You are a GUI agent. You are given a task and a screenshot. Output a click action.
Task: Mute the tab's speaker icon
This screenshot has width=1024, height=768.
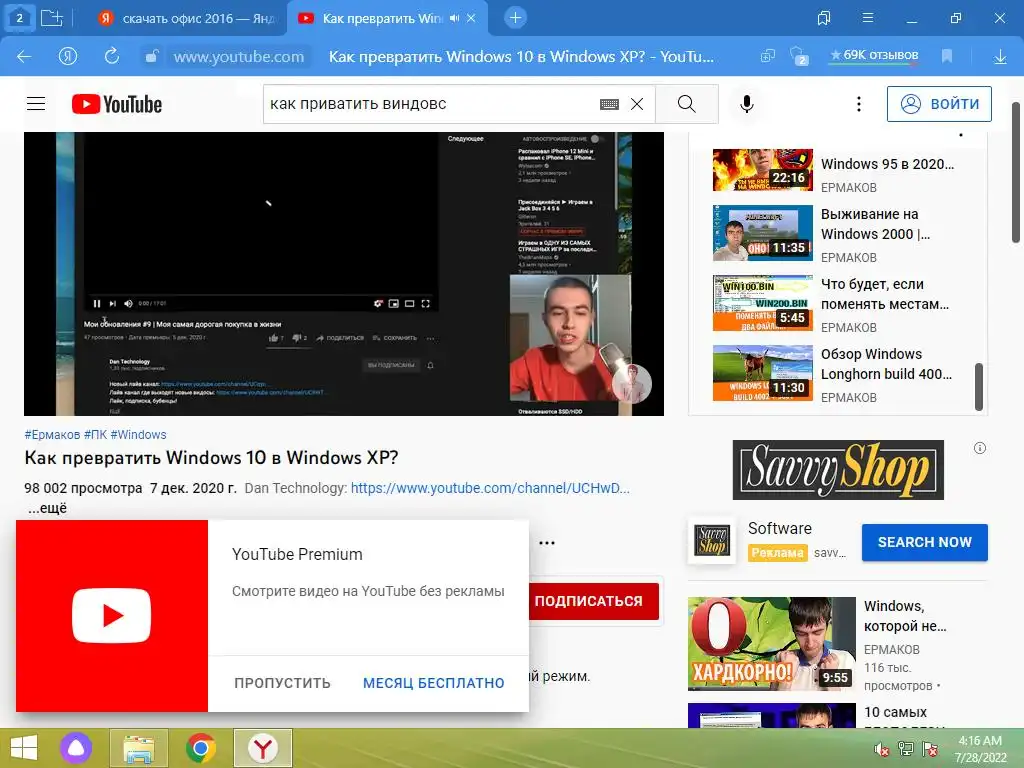(455, 18)
